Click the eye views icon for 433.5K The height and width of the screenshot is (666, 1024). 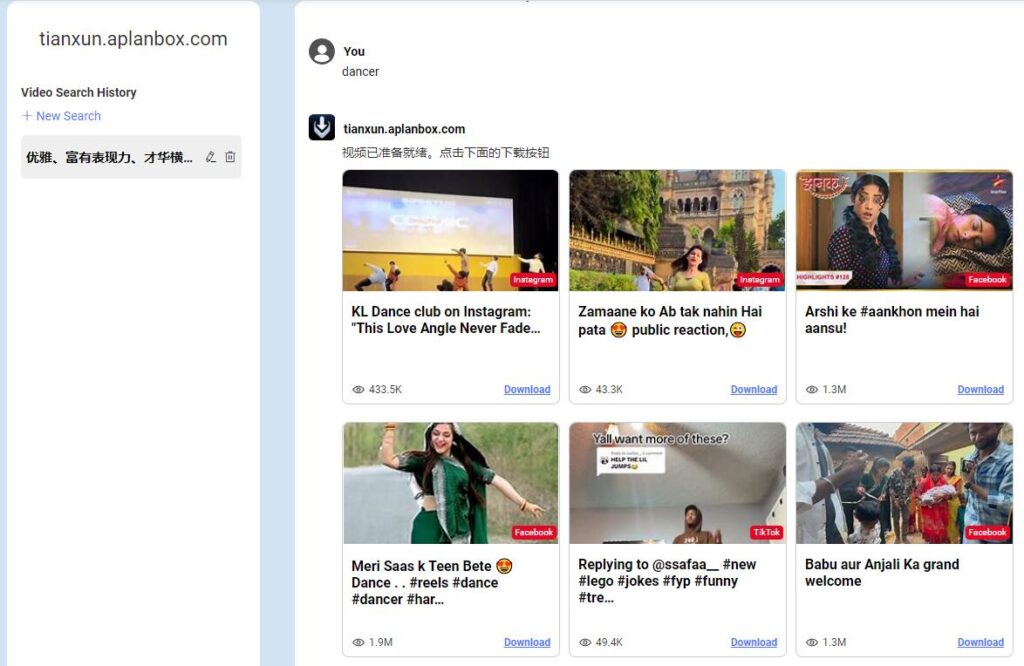[x=358, y=389]
